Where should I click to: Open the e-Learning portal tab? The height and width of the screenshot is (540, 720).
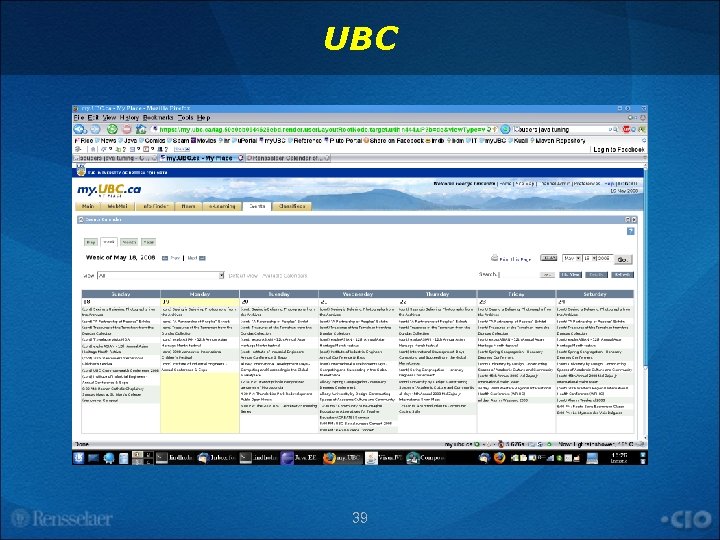222,206
